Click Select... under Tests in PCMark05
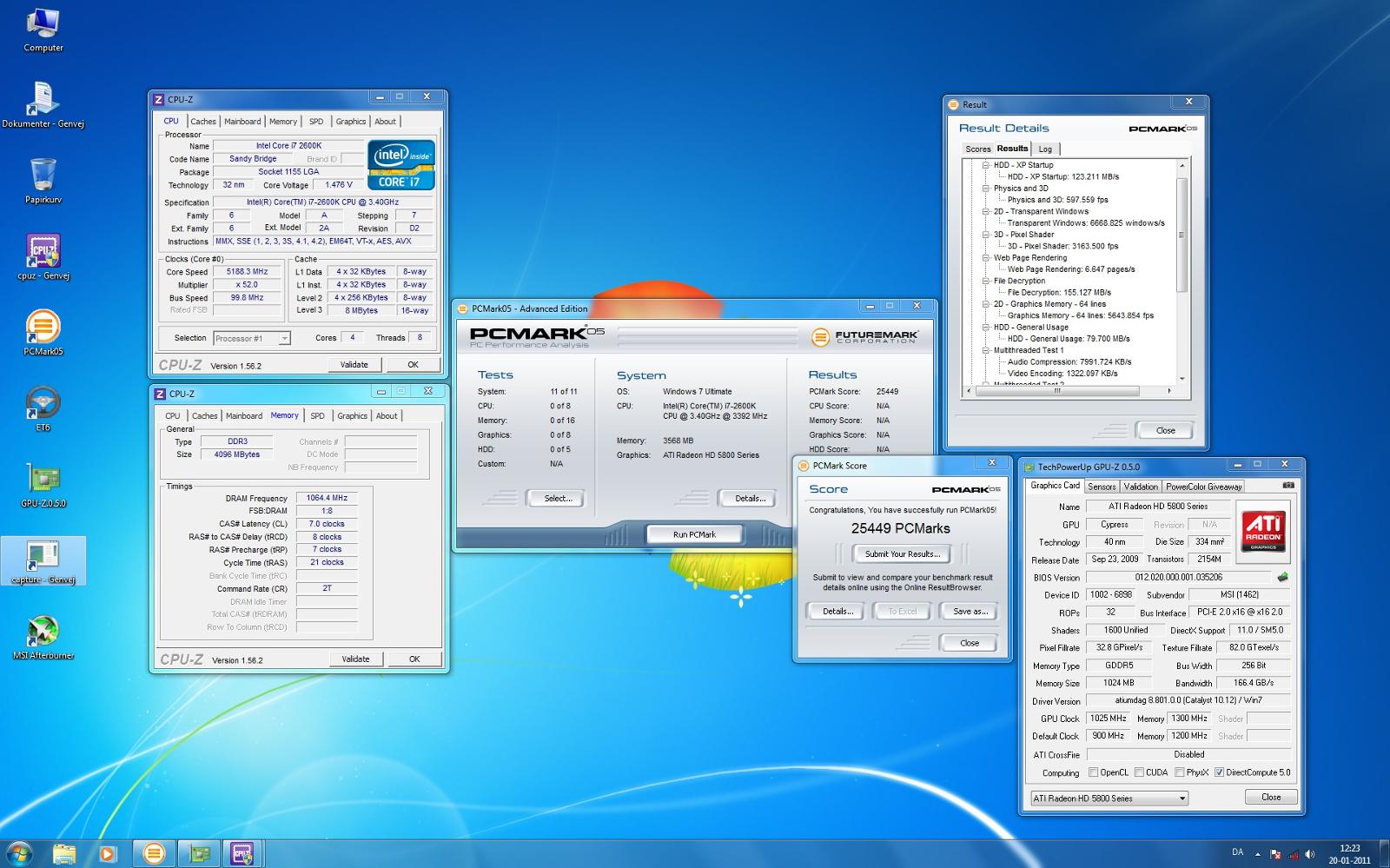 tap(557, 499)
